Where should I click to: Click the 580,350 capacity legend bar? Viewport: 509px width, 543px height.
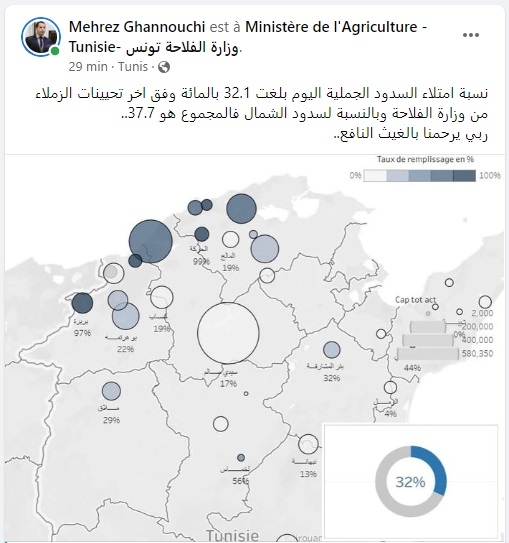[x=428, y=354]
